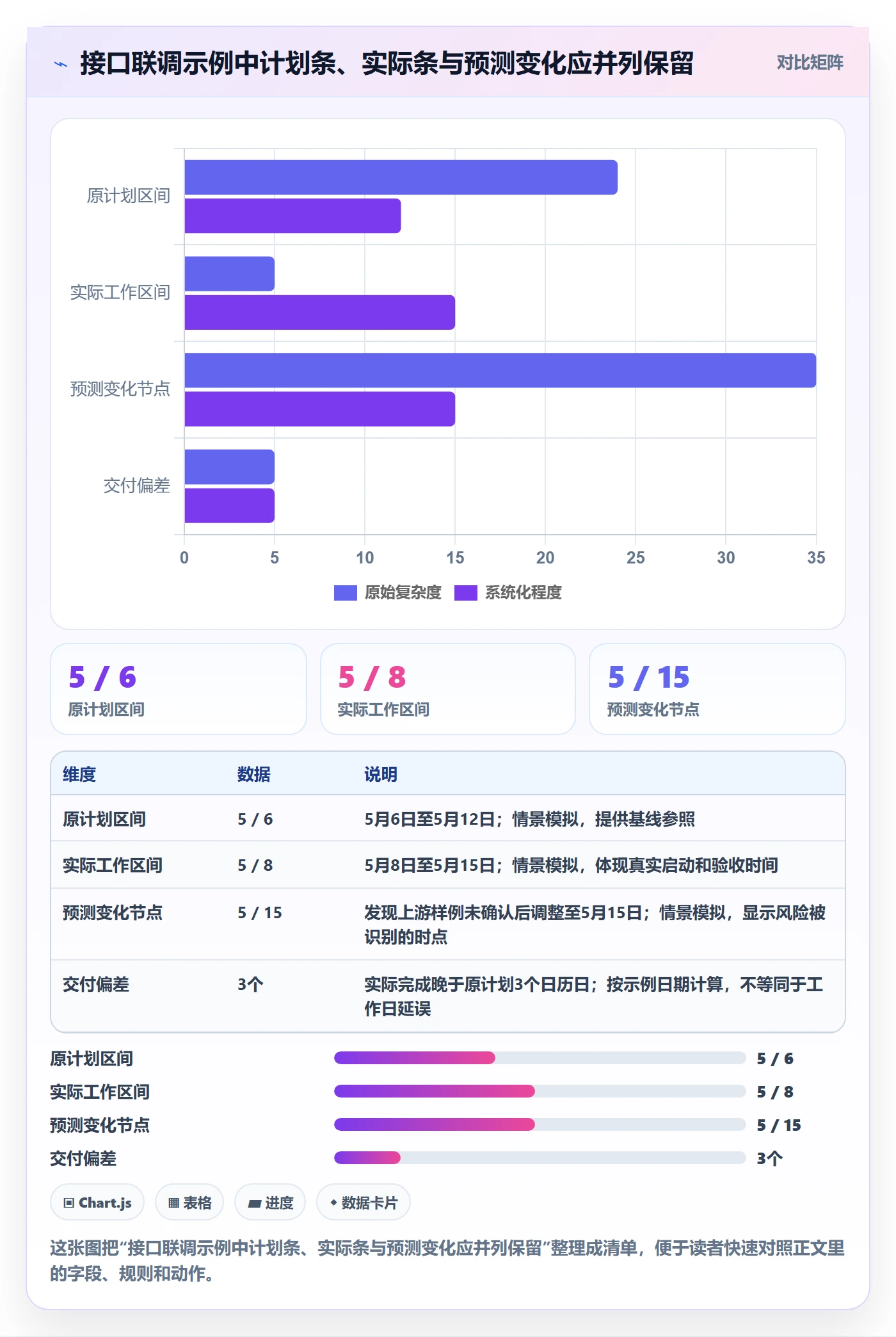Click the 原计划区间 row in the table
The height and width of the screenshot is (1337, 896).
(x=448, y=819)
